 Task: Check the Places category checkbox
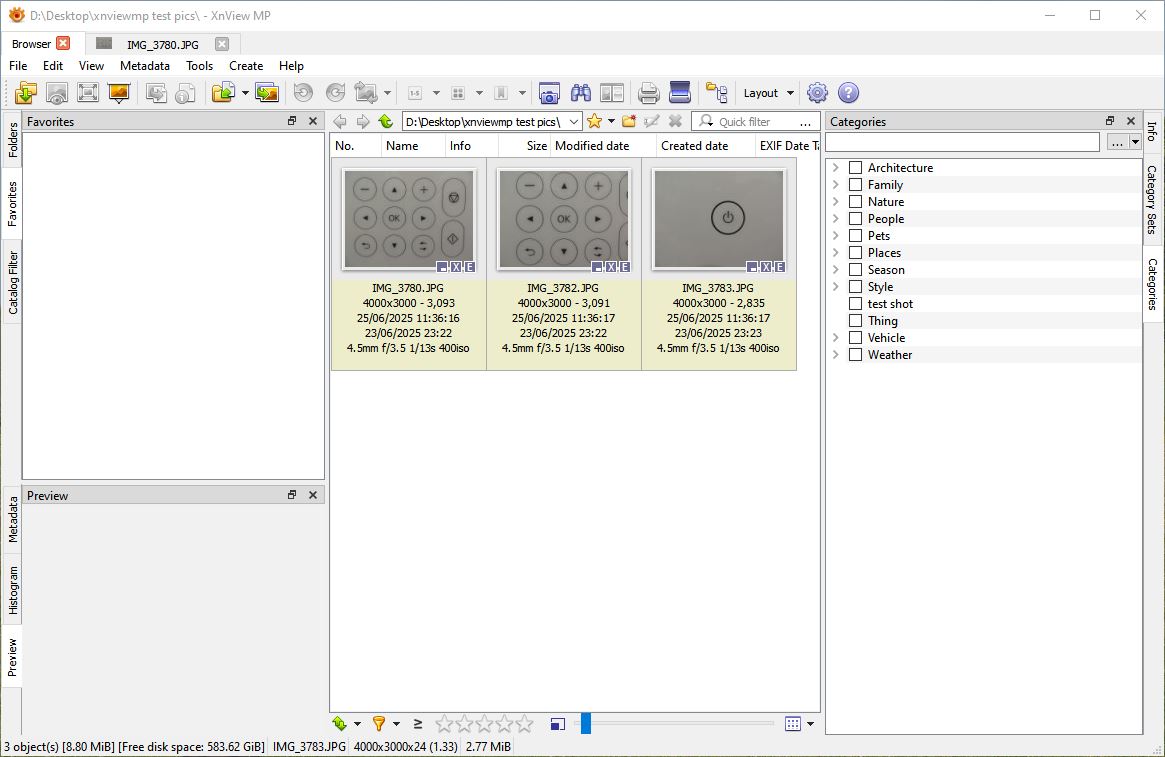[x=855, y=253]
